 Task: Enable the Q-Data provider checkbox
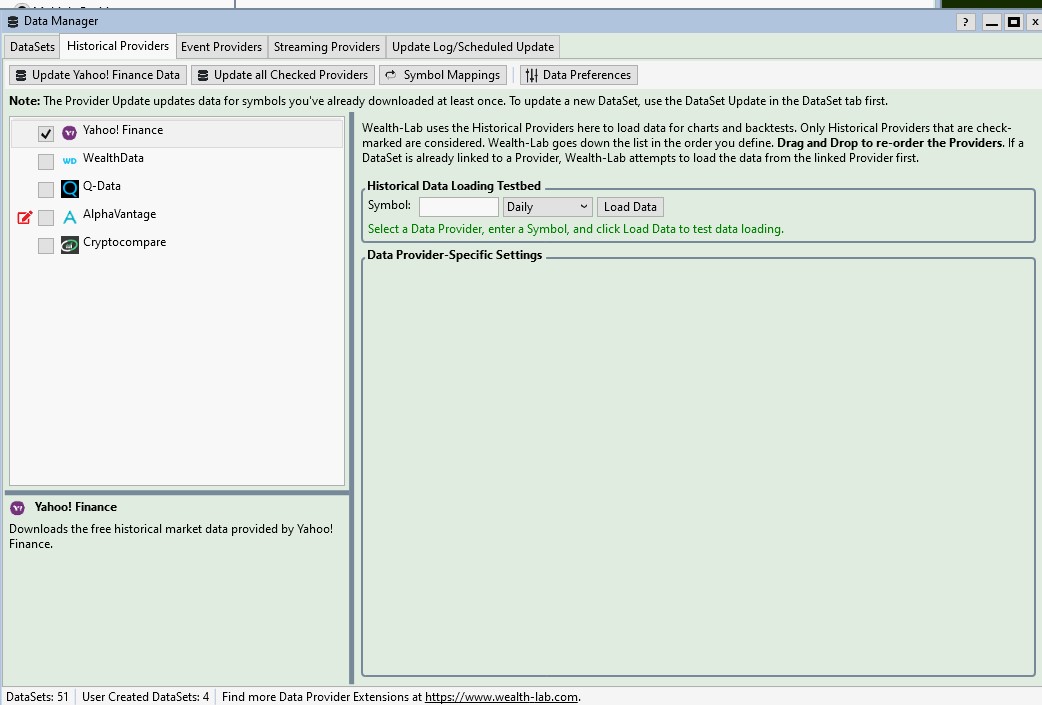point(46,189)
